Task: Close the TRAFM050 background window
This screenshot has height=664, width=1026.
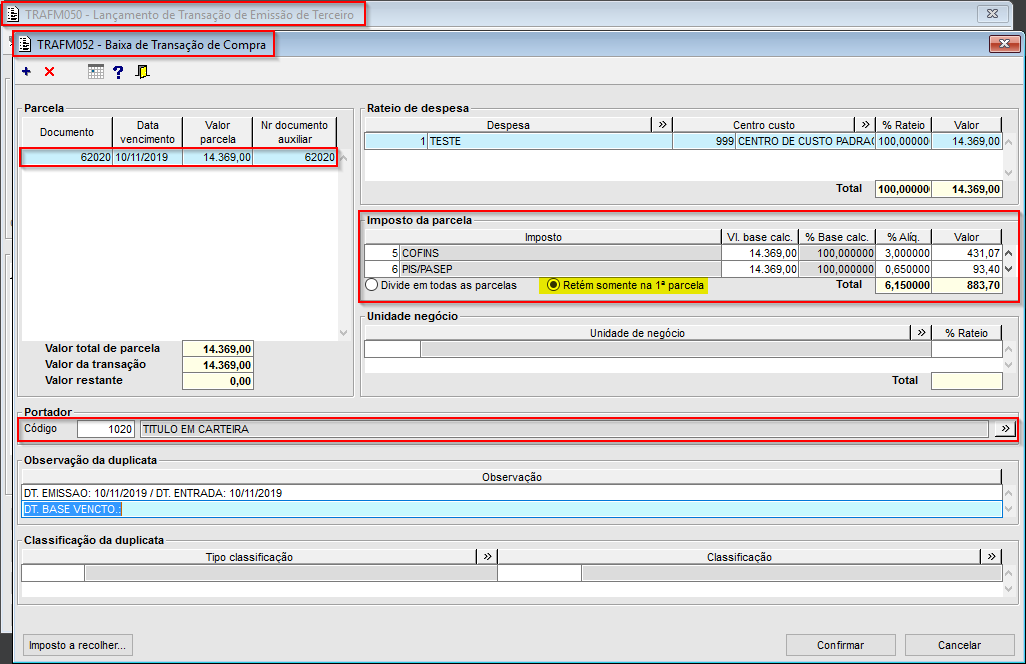Action: coord(993,13)
